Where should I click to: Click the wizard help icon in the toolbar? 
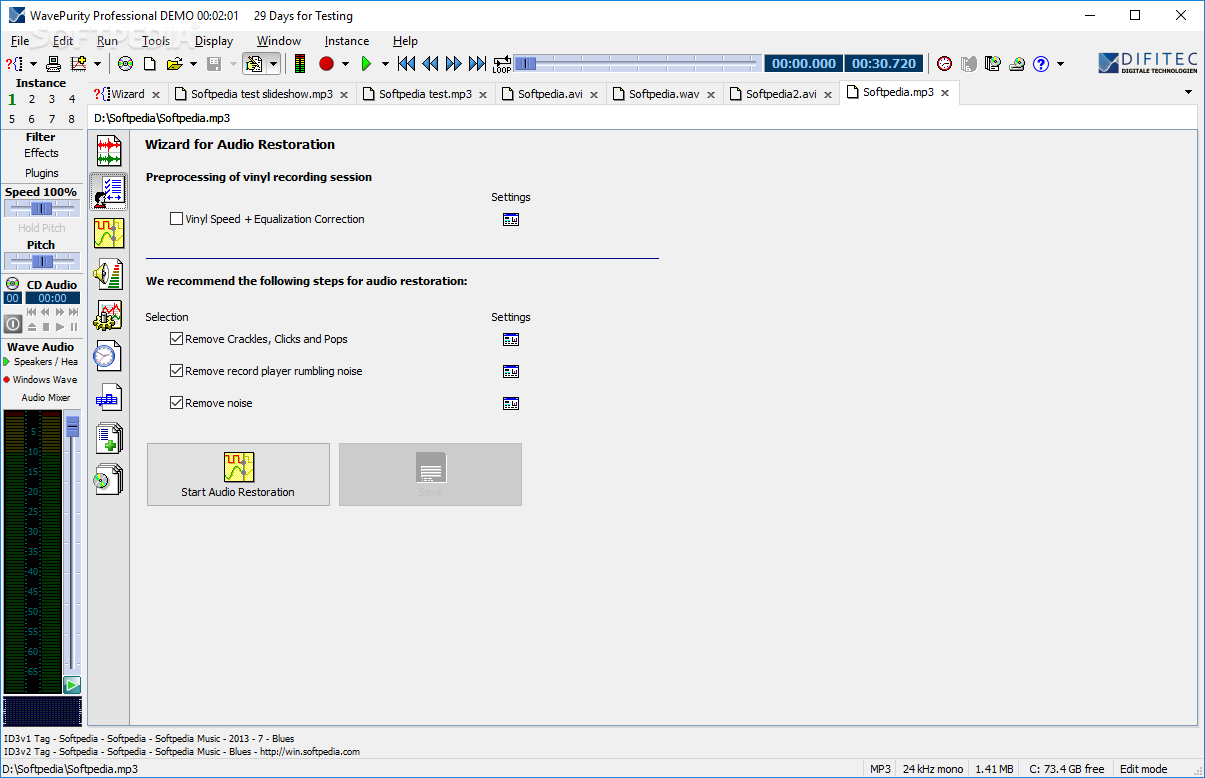tap(16, 64)
